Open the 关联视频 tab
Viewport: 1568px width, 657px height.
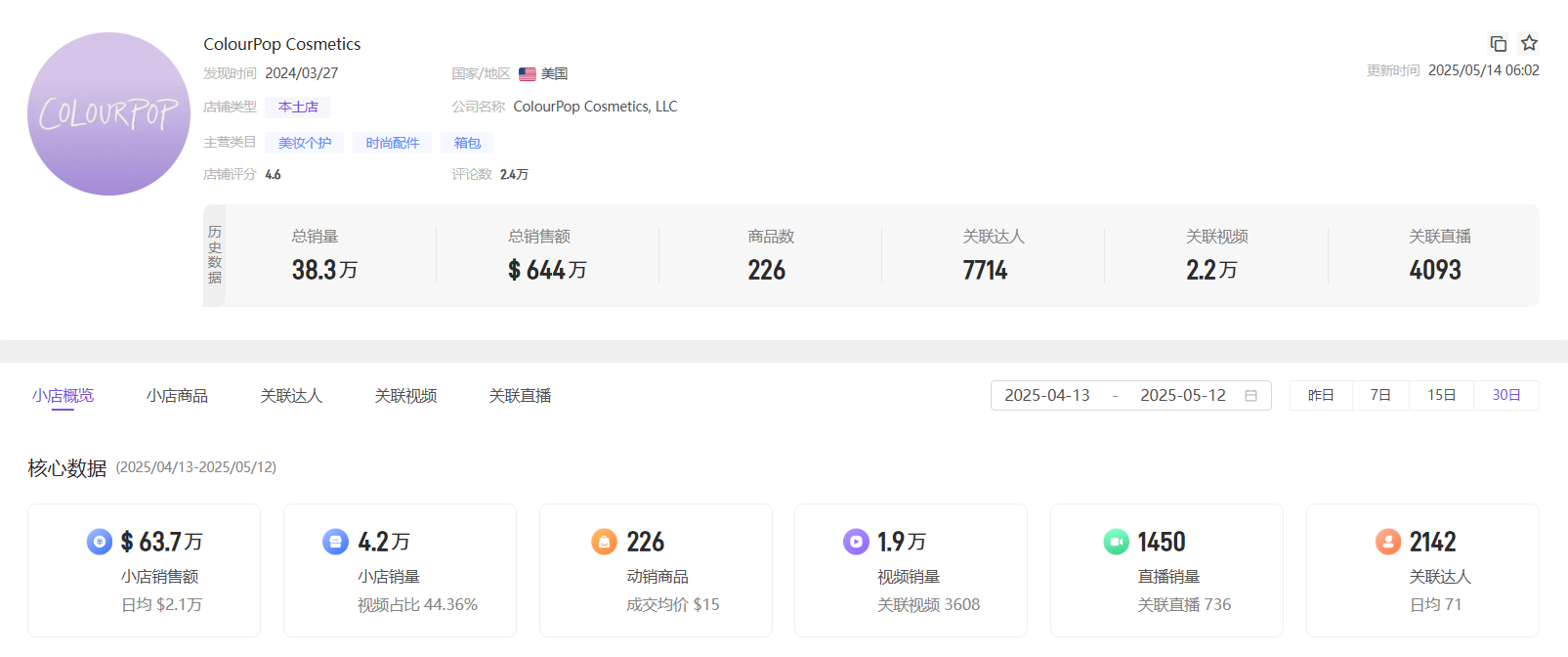pyautogui.click(x=405, y=395)
